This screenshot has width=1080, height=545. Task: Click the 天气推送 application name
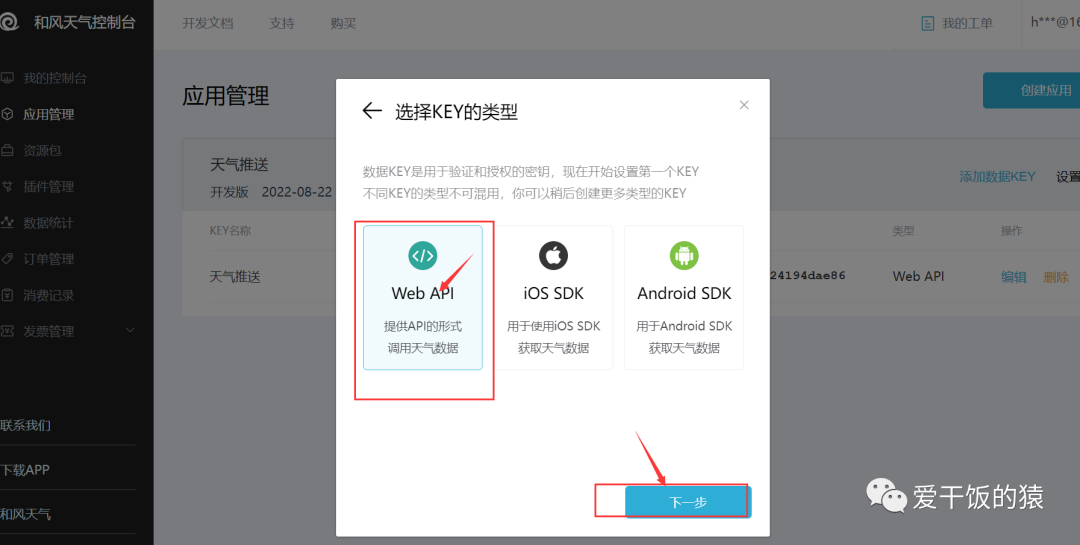pos(239,165)
